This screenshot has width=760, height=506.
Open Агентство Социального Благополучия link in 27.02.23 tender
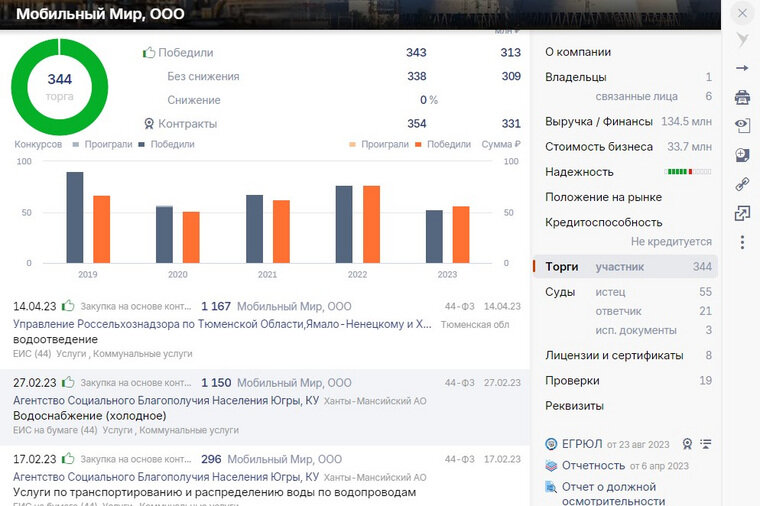[166, 400]
